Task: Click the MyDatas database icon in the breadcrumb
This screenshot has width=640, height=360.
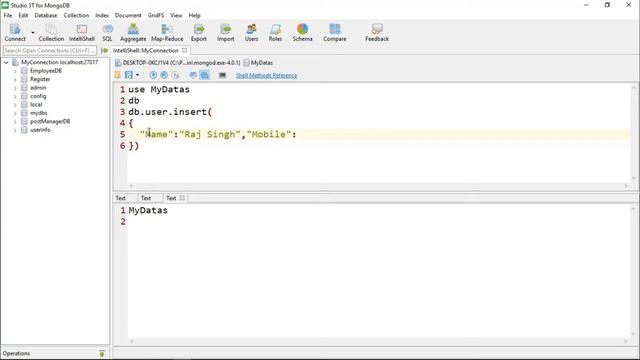Action: tap(246, 63)
